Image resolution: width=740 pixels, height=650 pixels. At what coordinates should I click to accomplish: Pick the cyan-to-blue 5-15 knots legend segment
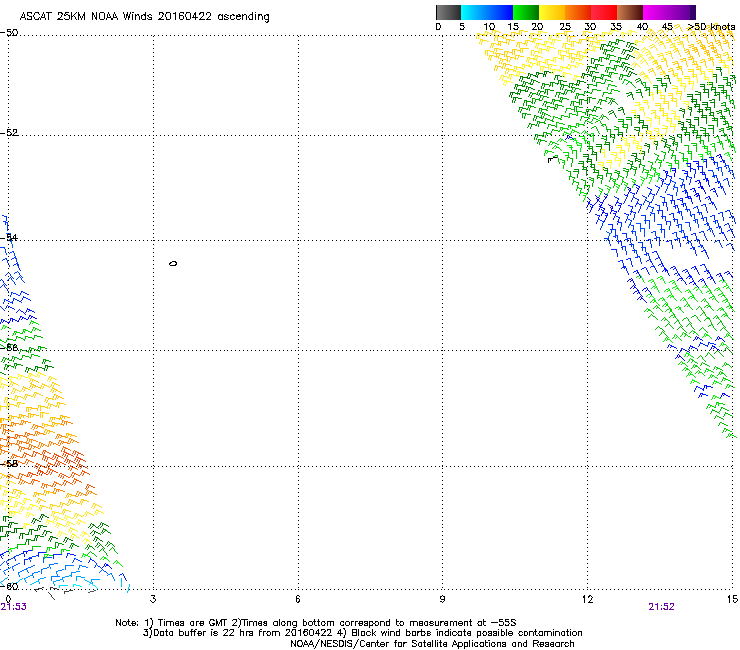(487, 12)
